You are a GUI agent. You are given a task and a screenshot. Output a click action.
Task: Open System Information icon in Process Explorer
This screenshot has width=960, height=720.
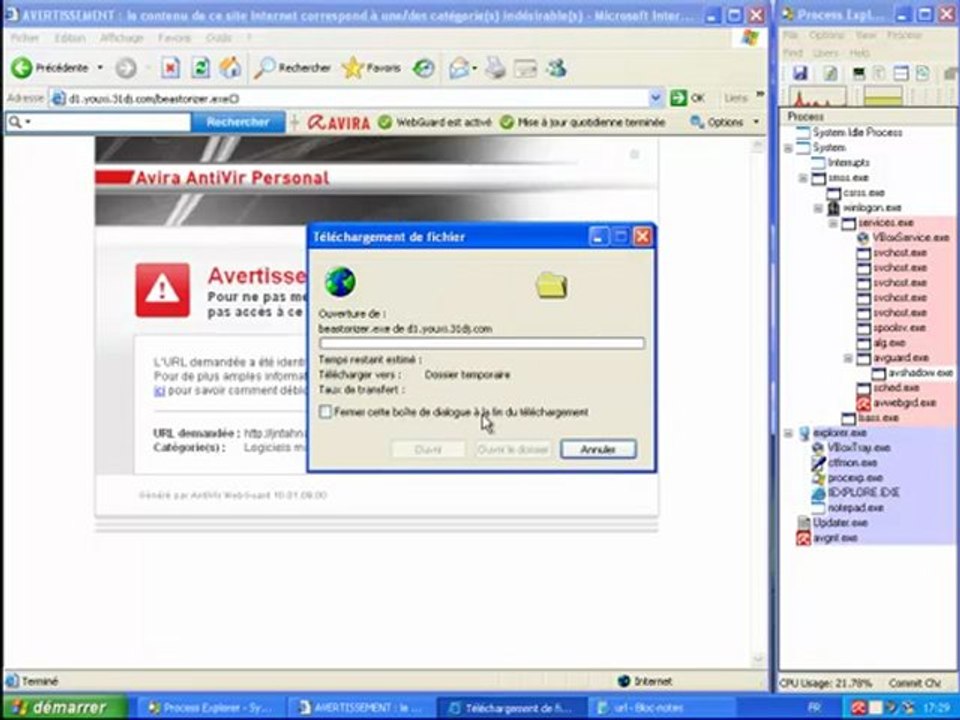(859, 74)
